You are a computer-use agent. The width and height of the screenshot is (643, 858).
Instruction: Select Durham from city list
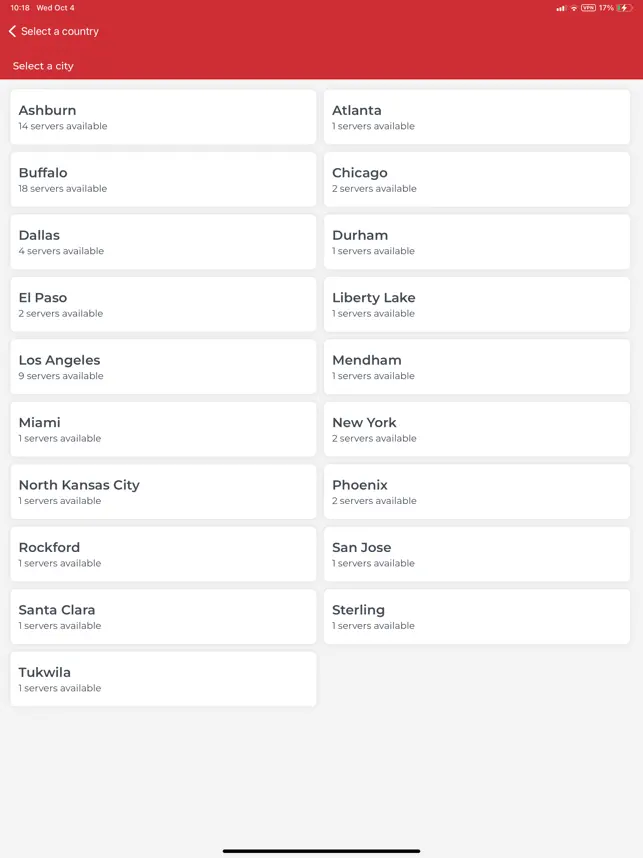tap(477, 242)
